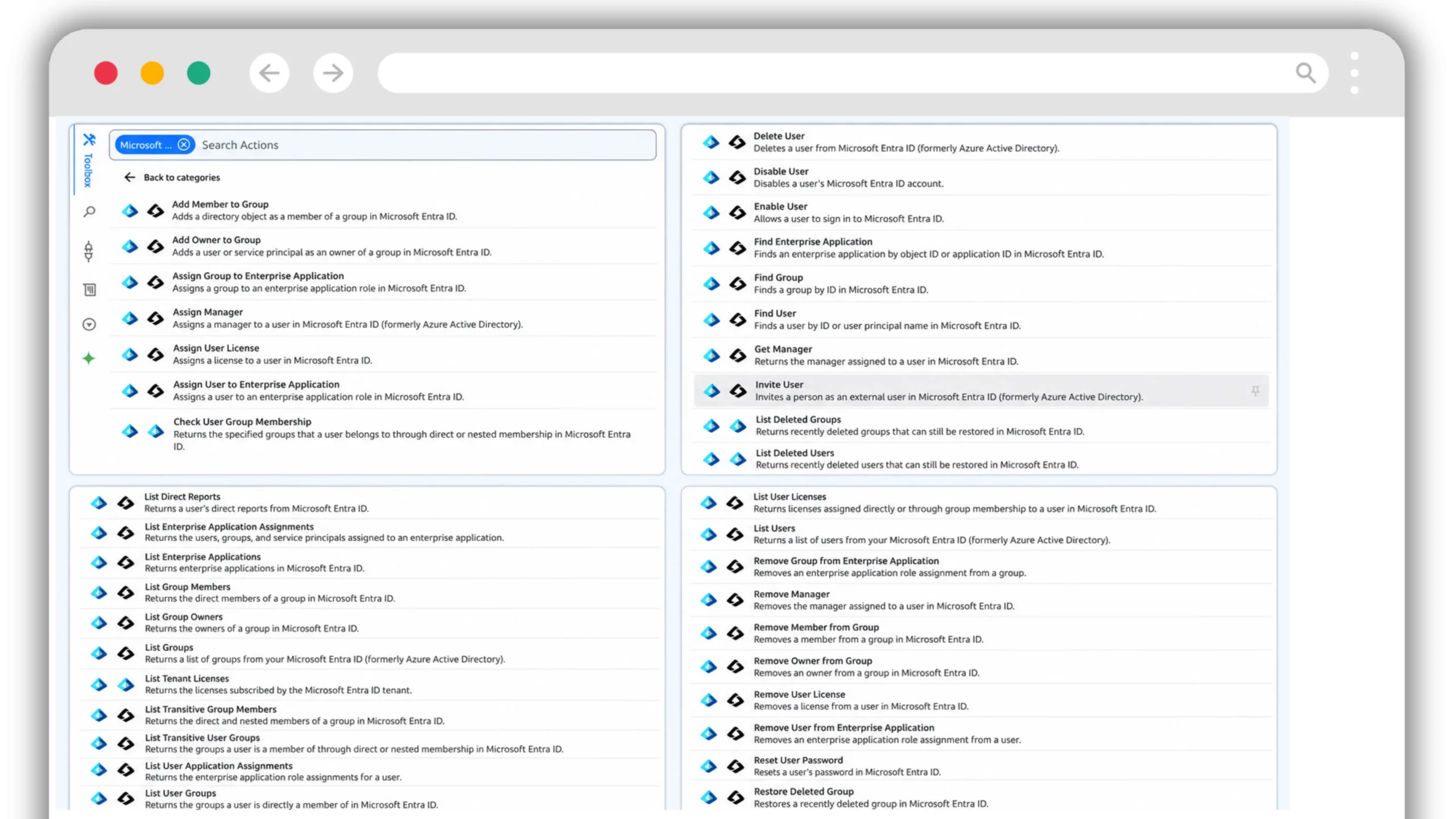Select the Add Owner to Group action
The image size is (1456, 819).
(x=383, y=246)
